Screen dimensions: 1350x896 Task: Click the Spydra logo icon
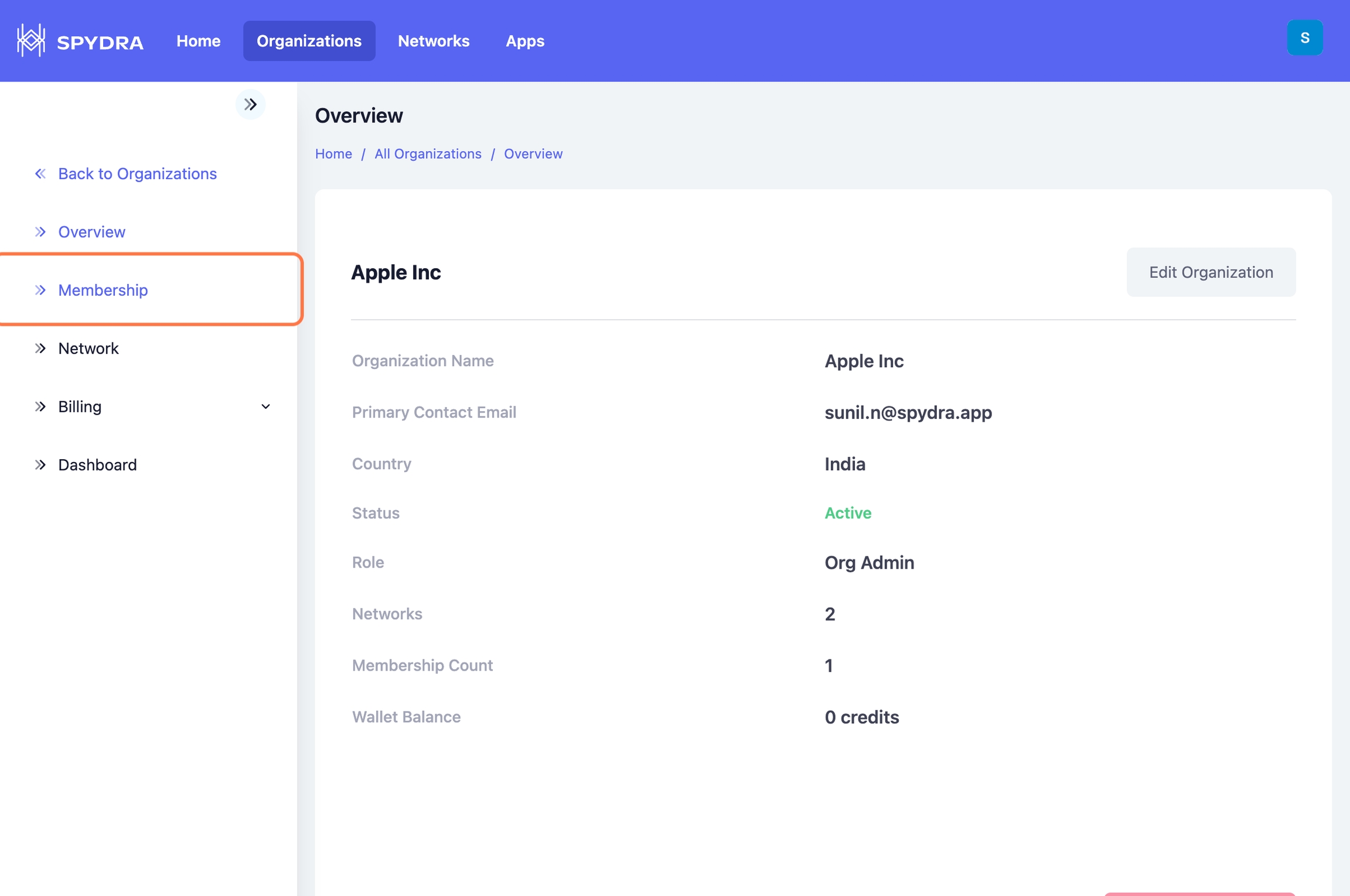[x=31, y=40]
